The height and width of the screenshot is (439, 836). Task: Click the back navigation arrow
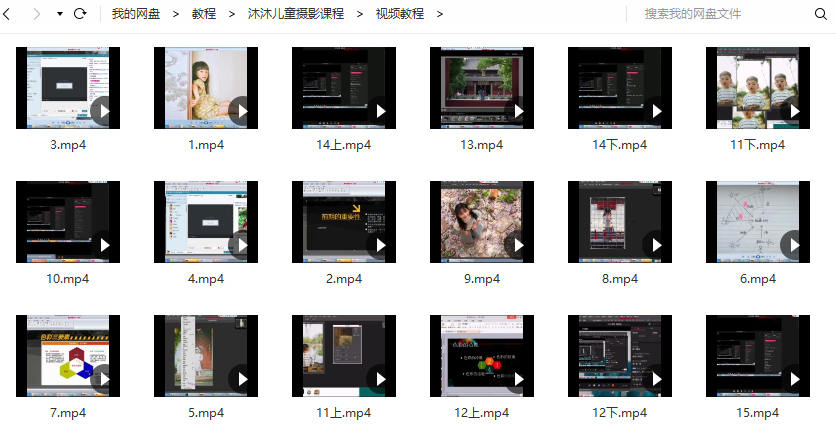[x=10, y=14]
